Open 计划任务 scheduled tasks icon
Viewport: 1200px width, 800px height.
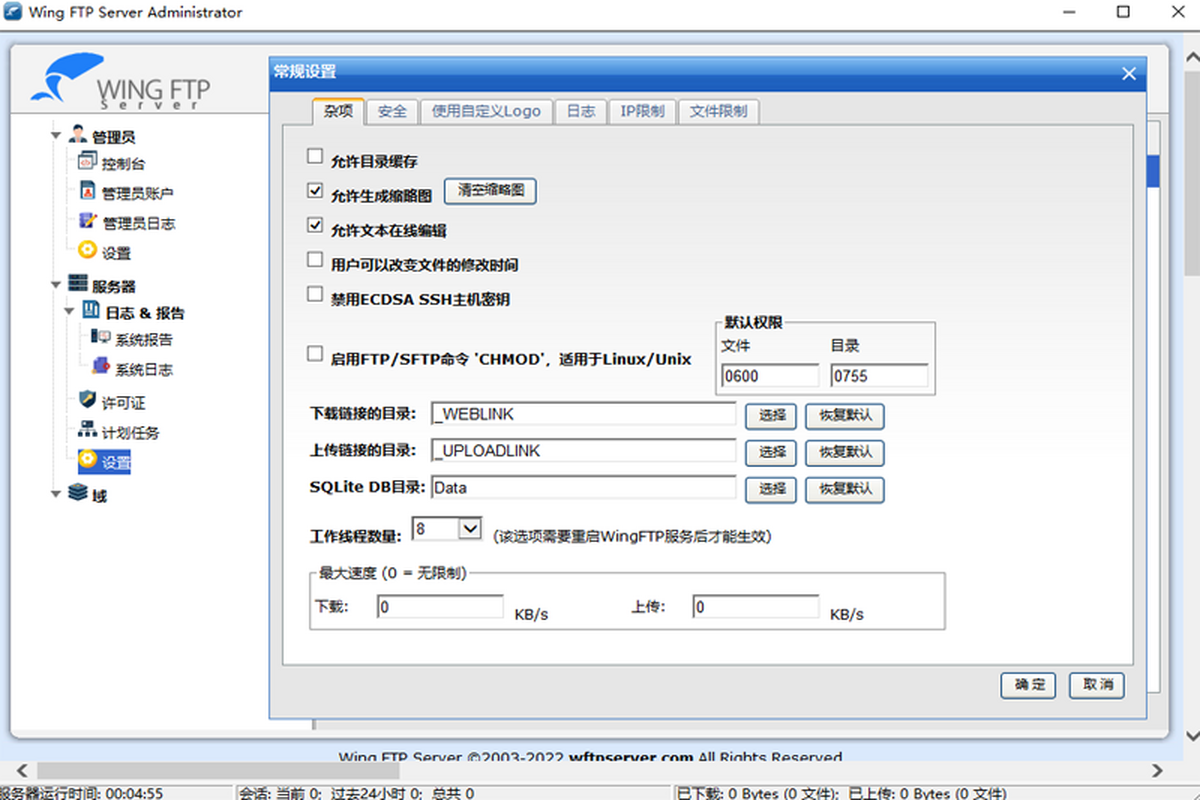[87, 431]
